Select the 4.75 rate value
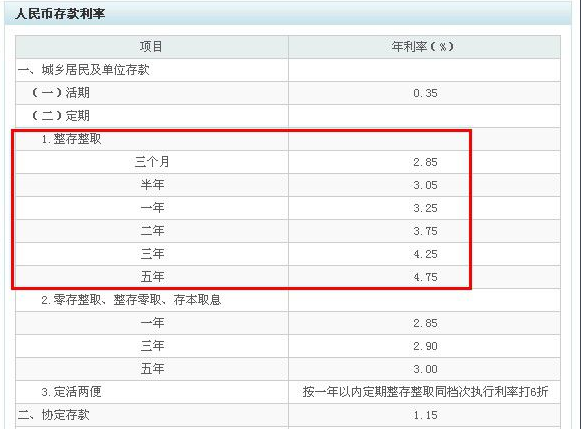Screen dimensions: 581x429 tap(425, 277)
